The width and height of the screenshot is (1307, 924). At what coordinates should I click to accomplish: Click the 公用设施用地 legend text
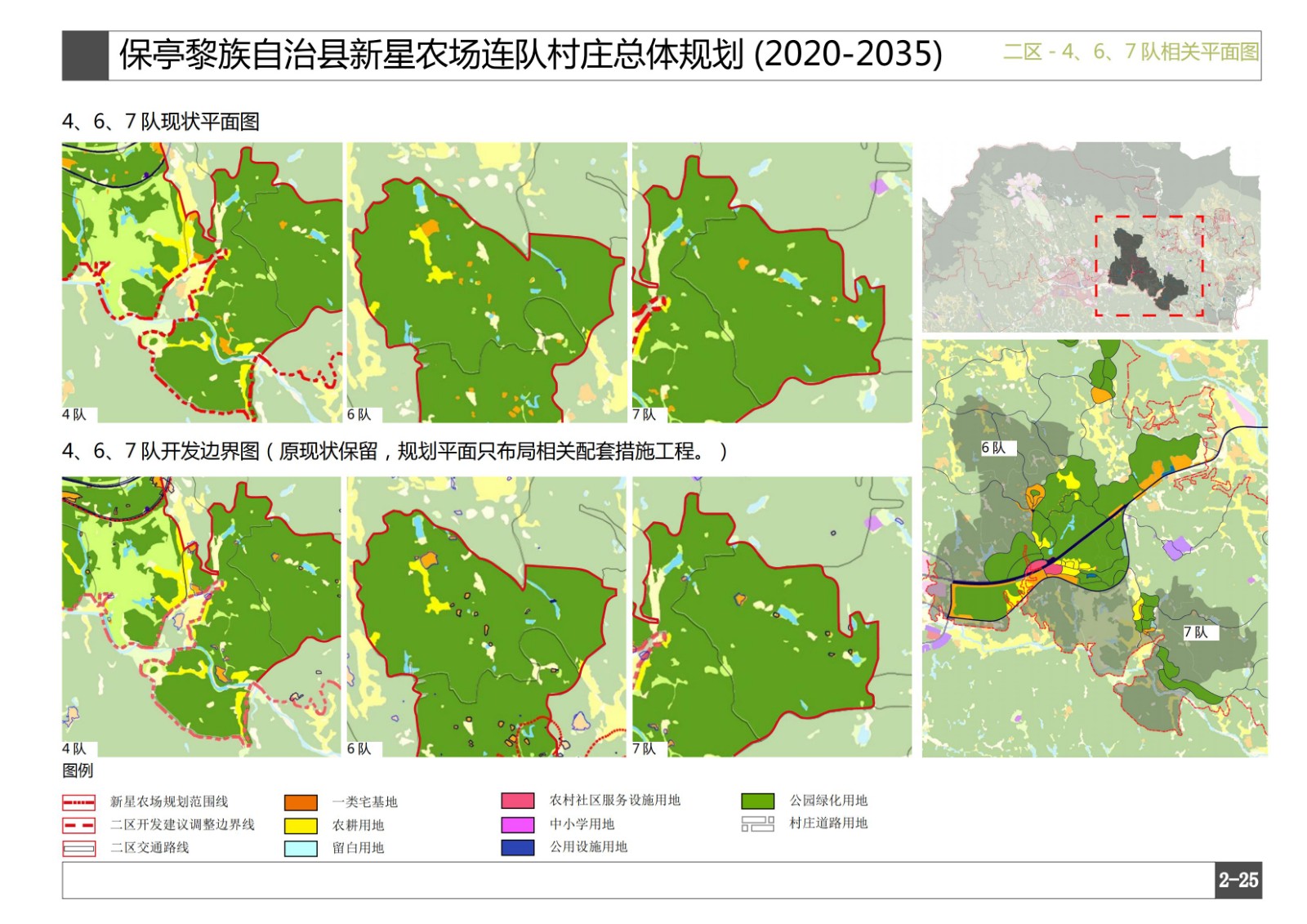coord(588,846)
